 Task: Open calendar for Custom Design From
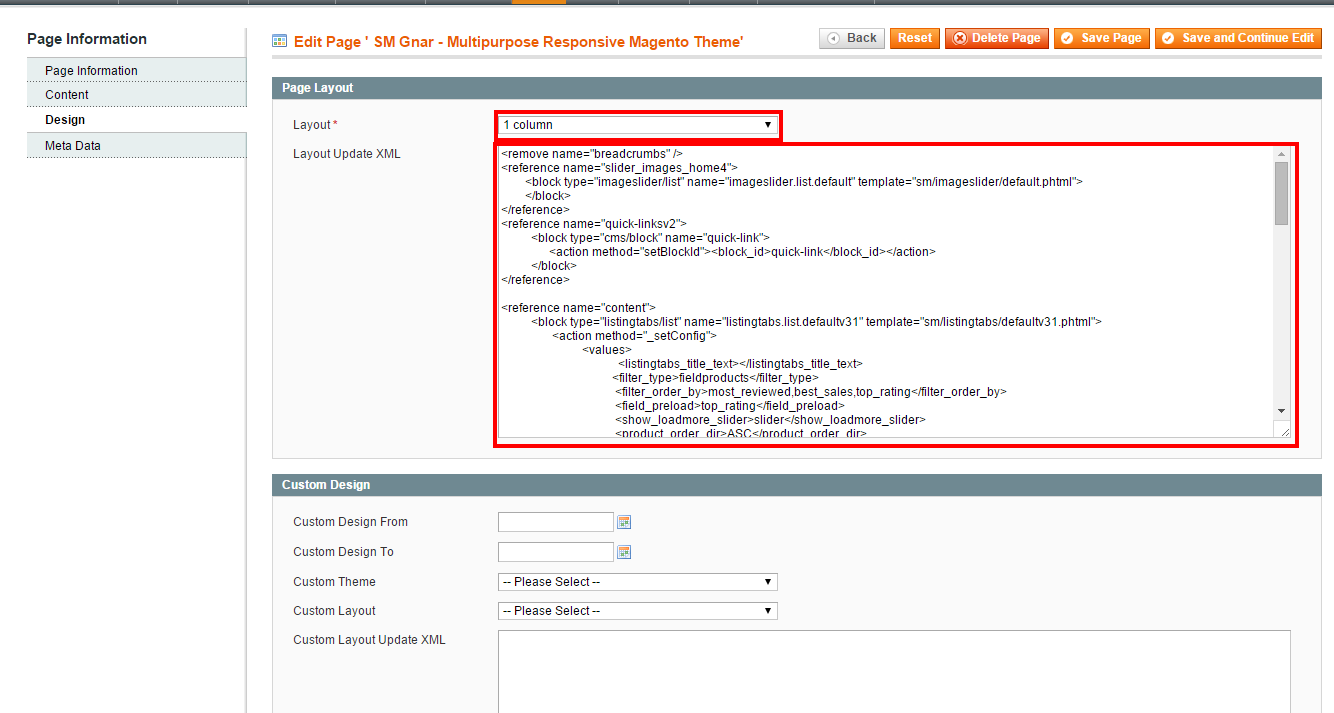point(625,522)
